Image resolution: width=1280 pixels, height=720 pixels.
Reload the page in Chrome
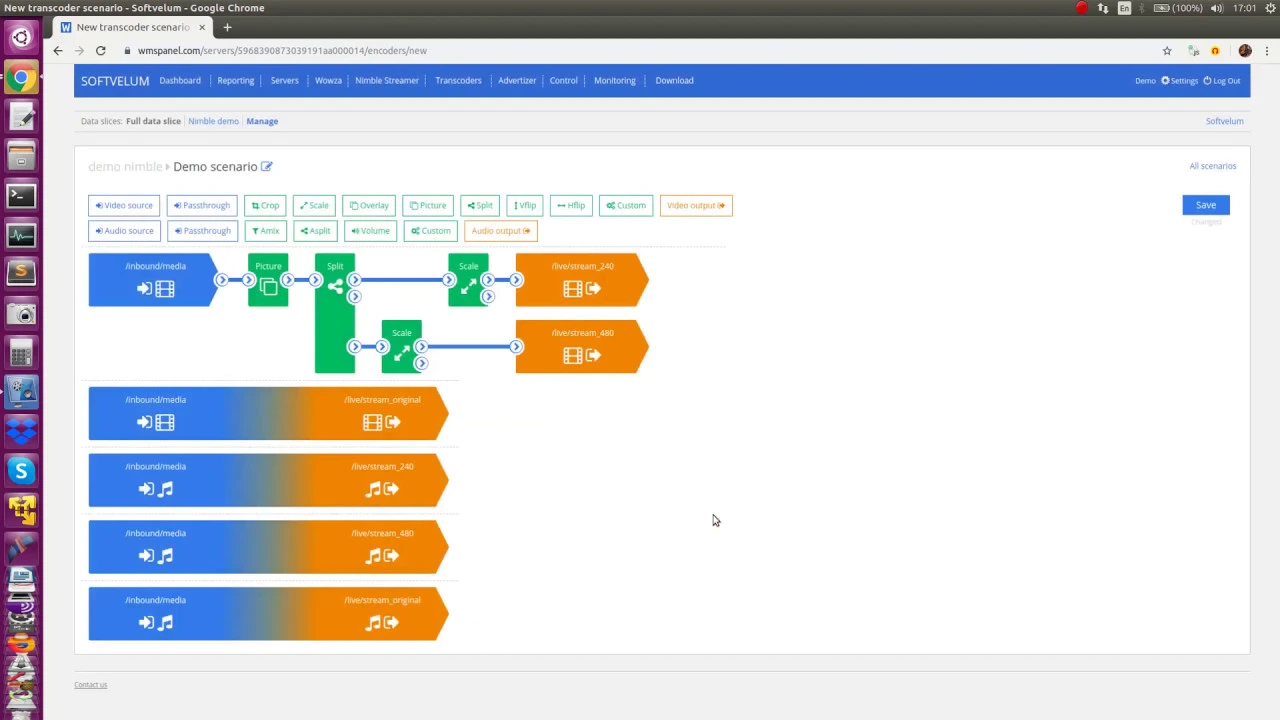101,50
